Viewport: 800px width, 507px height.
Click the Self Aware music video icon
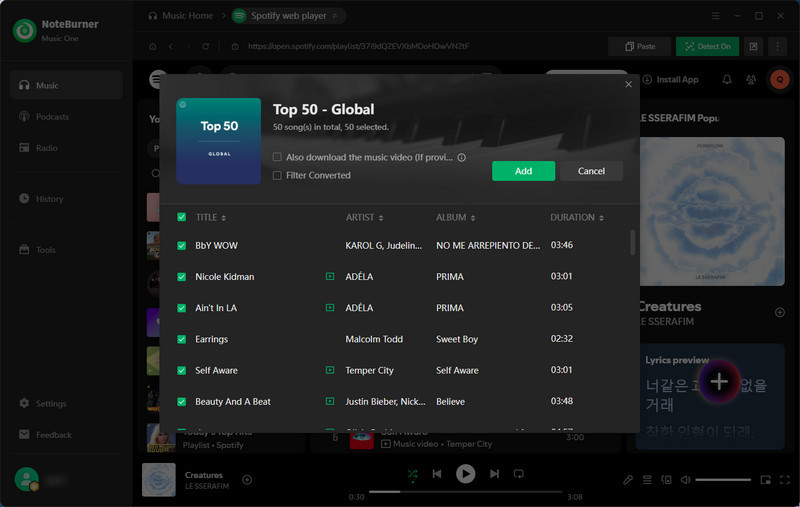click(330, 370)
